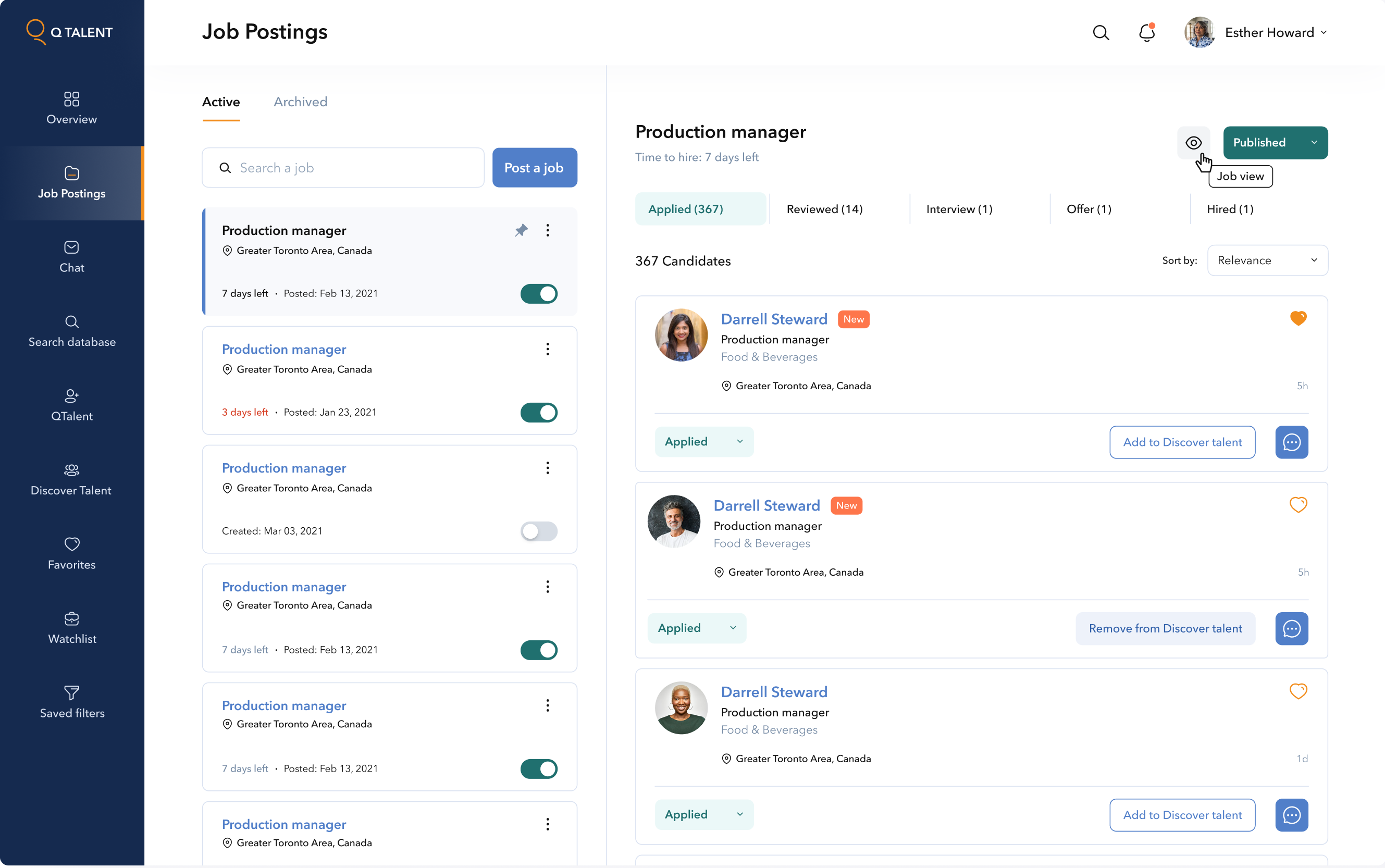Click the Post a job button
Screen dimensions: 1385x868
pyautogui.click(x=534, y=168)
